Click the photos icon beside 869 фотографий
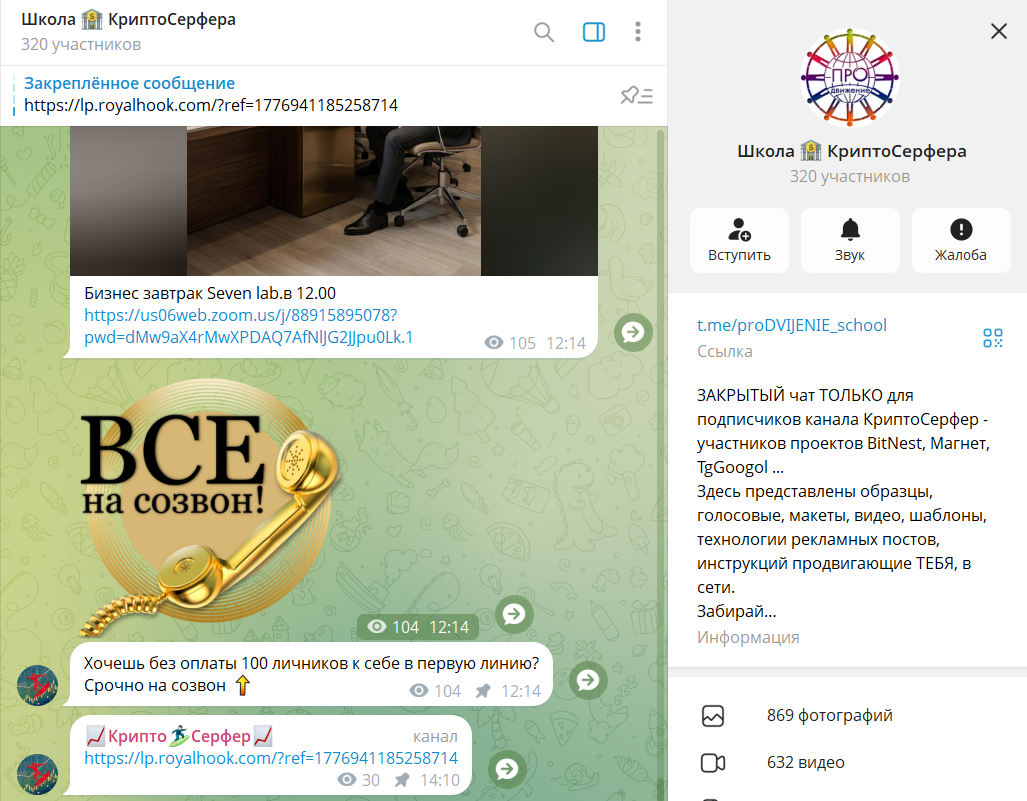 coord(713,716)
